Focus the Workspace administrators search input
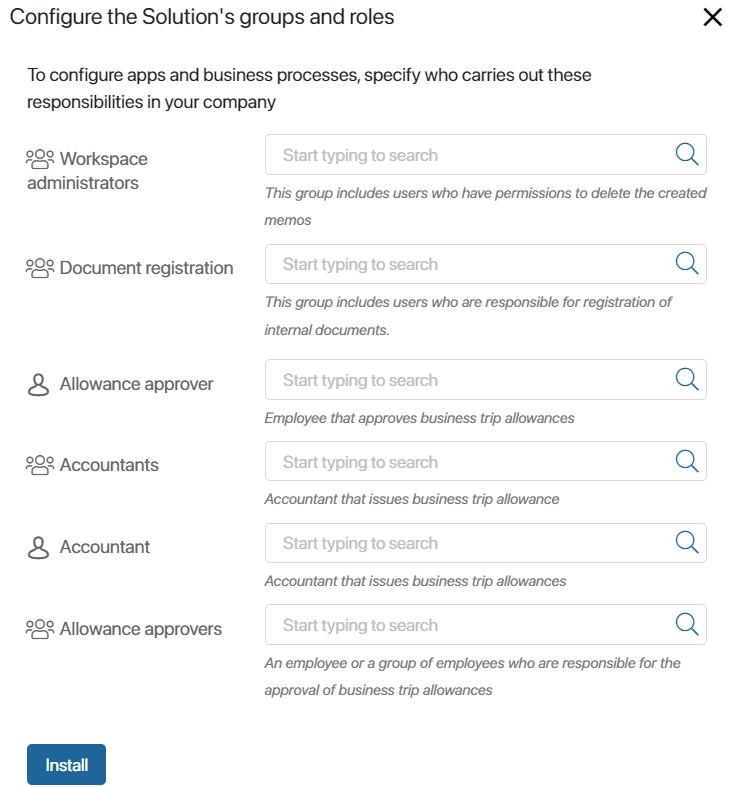 [485, 155]
